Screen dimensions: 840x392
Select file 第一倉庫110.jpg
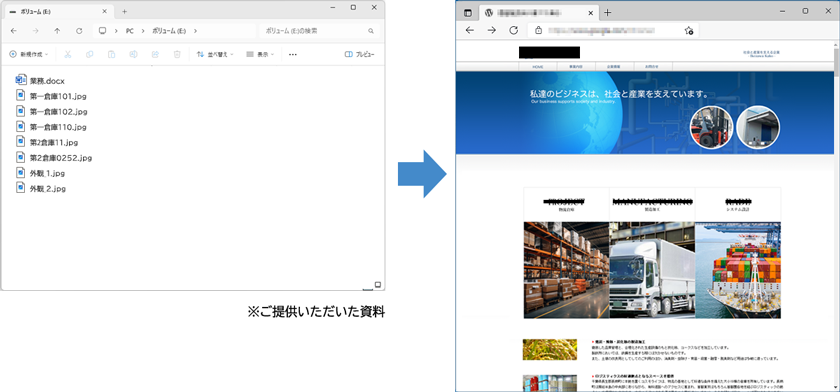coord(51,127)
